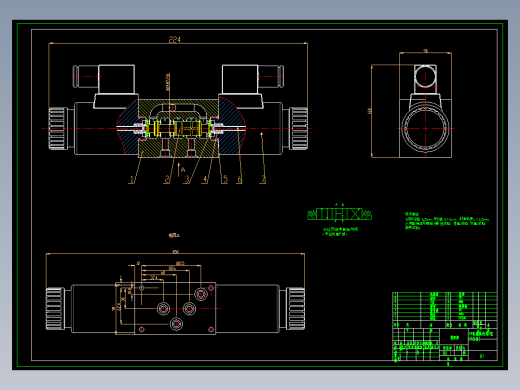Viewport: 520px width, 390px height.
Task: Select part callout number 3
Action: (x=187, y=180)
